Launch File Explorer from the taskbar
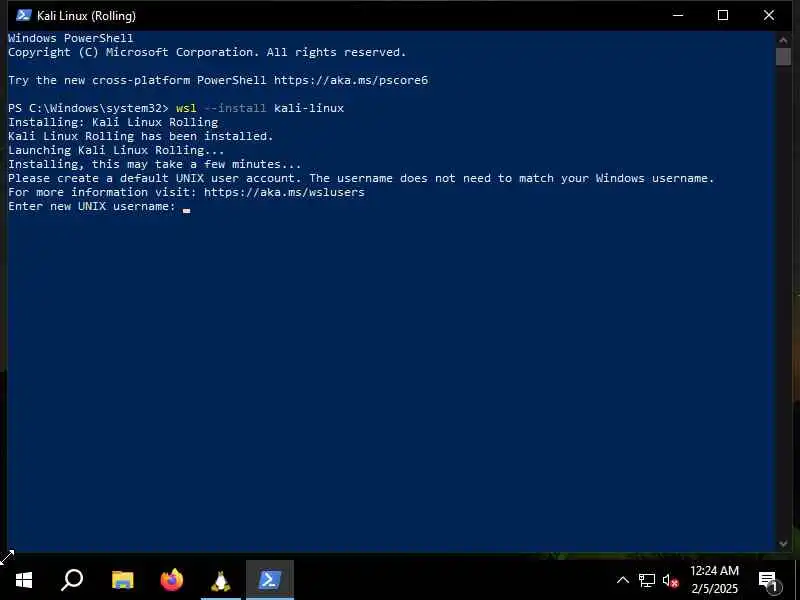This screenshot has width=800, height=600. point(122,580)
